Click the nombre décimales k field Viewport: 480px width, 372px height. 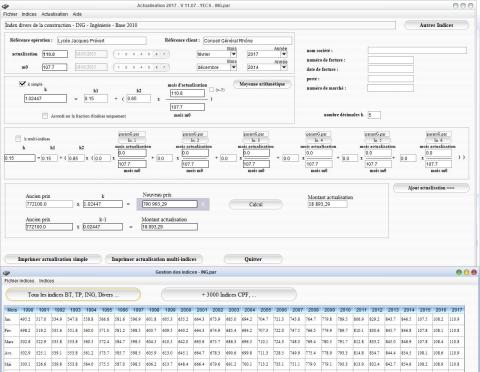pyautogui.click(x=374, y=115)
